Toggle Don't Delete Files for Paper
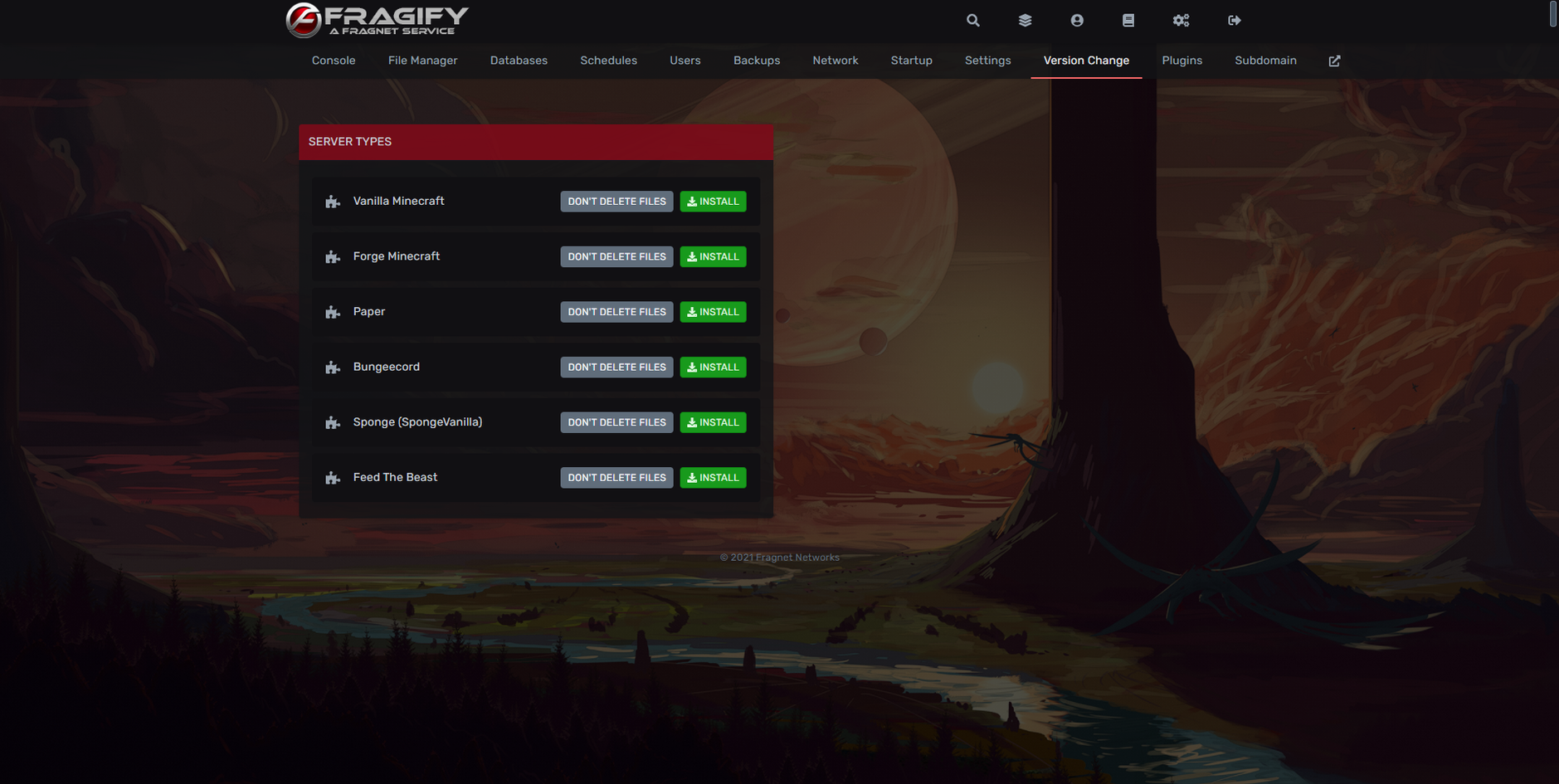The image size is (1559, 784). [616, 312]
